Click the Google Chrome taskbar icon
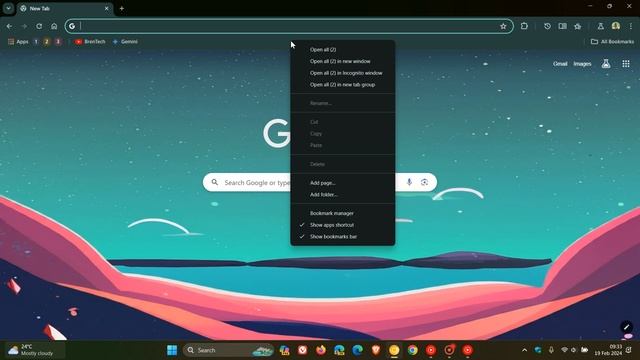The height and width of the screenshot is (360, 640). 413,350
